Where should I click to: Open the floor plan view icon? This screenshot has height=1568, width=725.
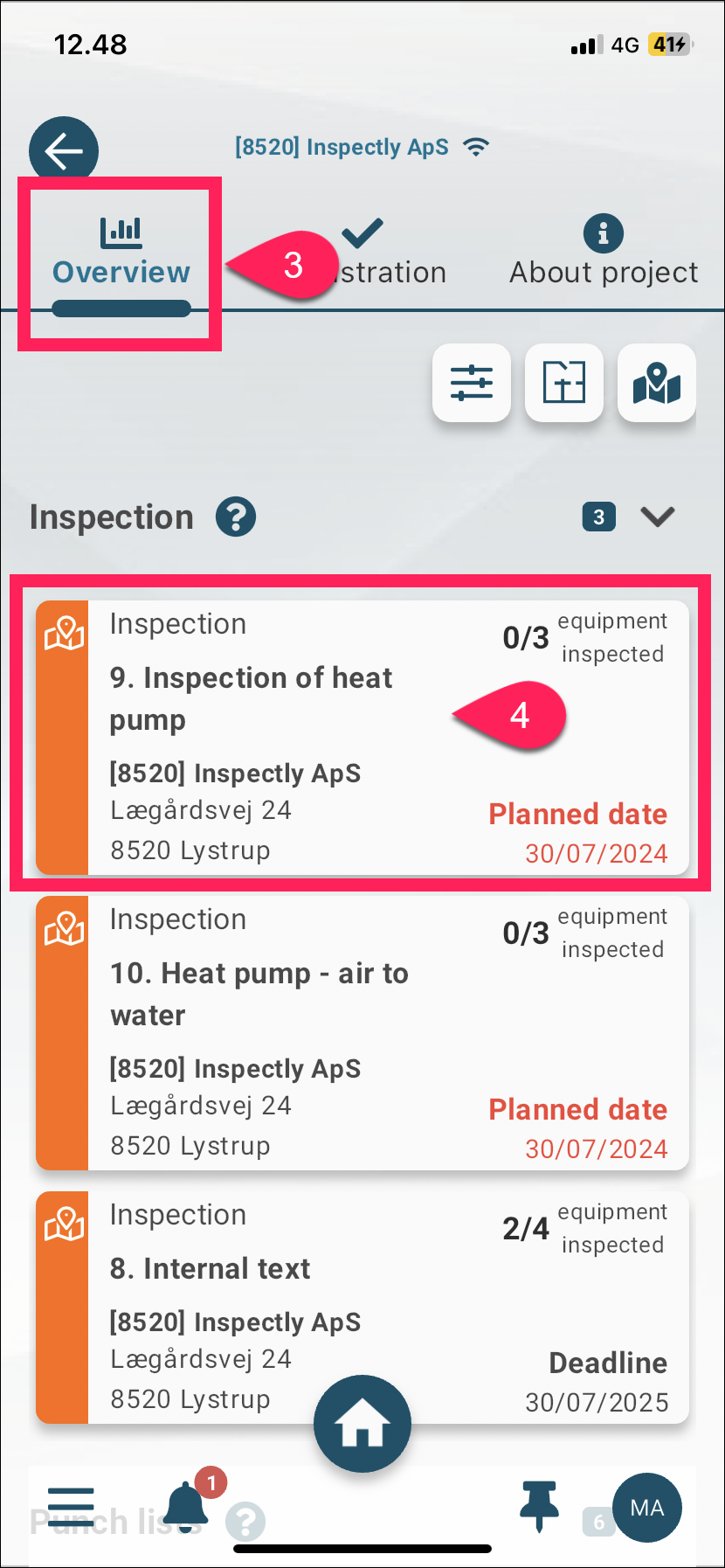coord(564,383)
